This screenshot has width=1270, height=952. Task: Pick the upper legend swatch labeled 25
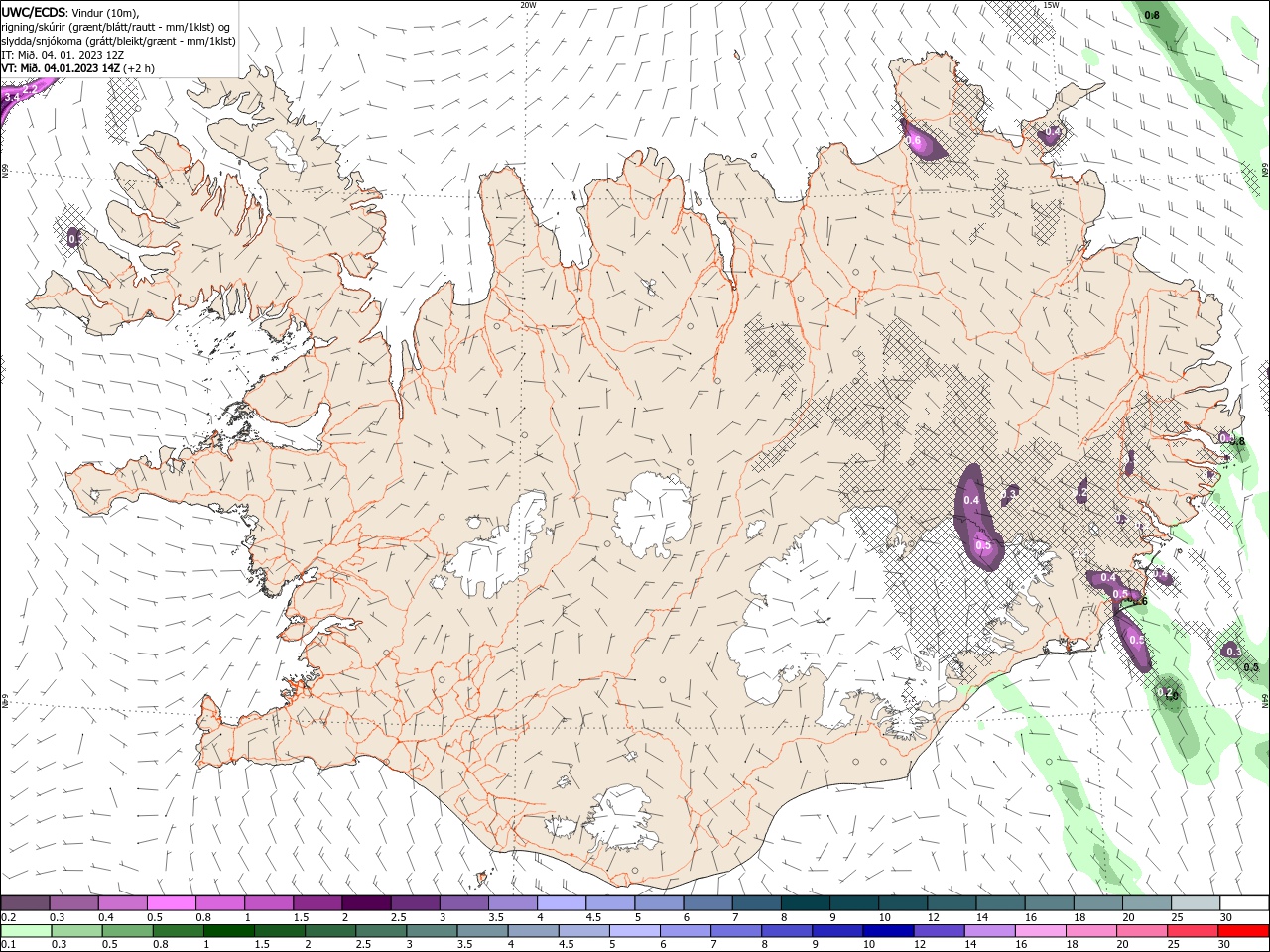click(1196, 903)
